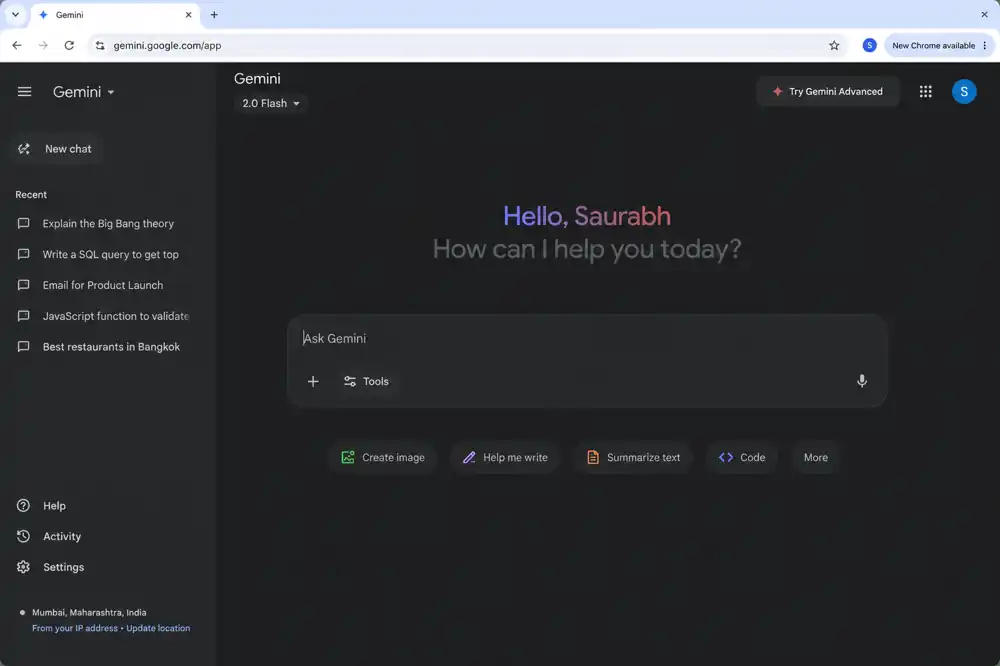Click chat icon beside Best restaurants in Bangkok

tap(24, 347)
